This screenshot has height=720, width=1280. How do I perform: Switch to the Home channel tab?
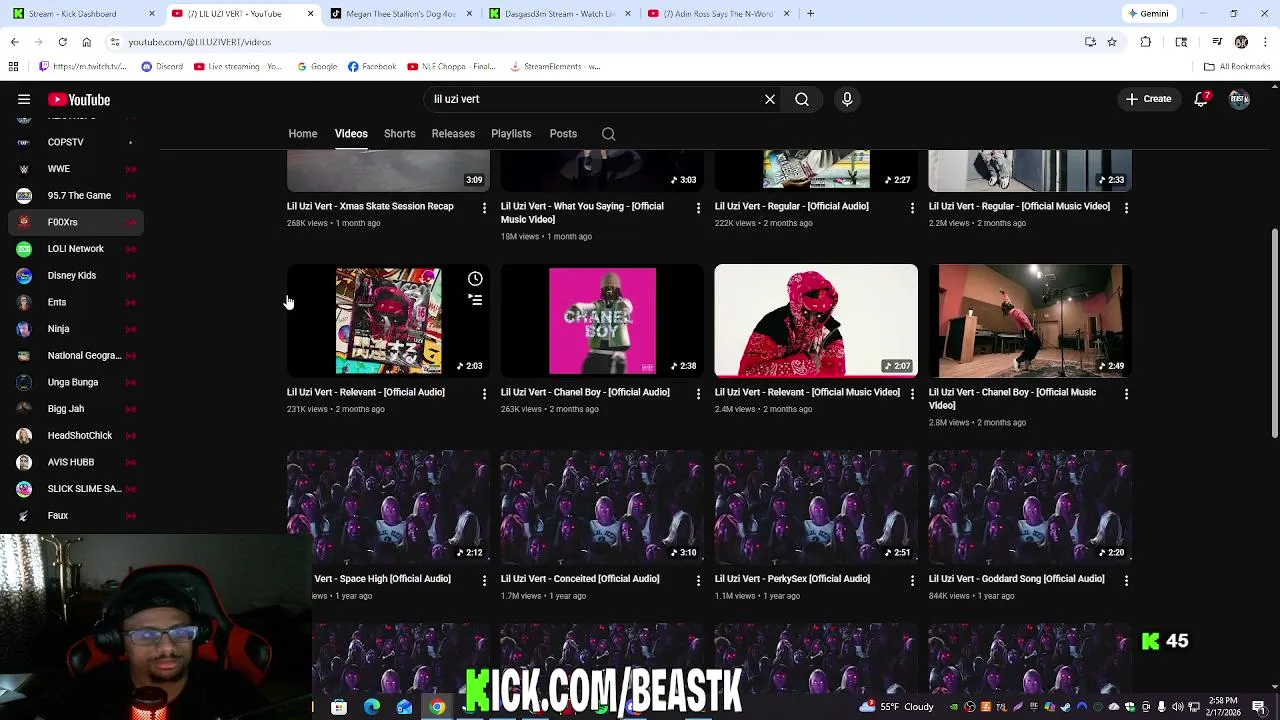pos(303,134)
